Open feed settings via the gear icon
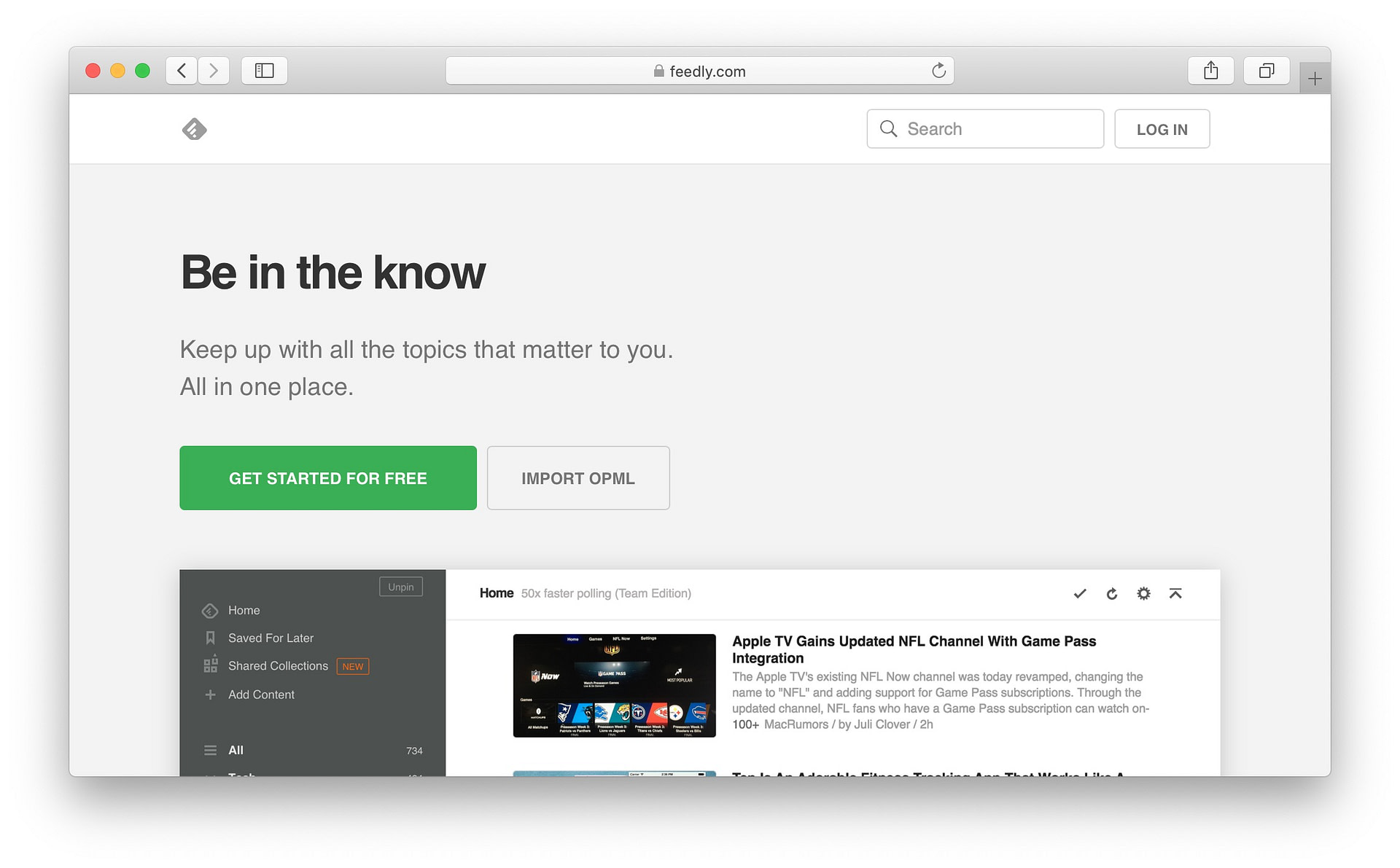 coord(1143,593)
